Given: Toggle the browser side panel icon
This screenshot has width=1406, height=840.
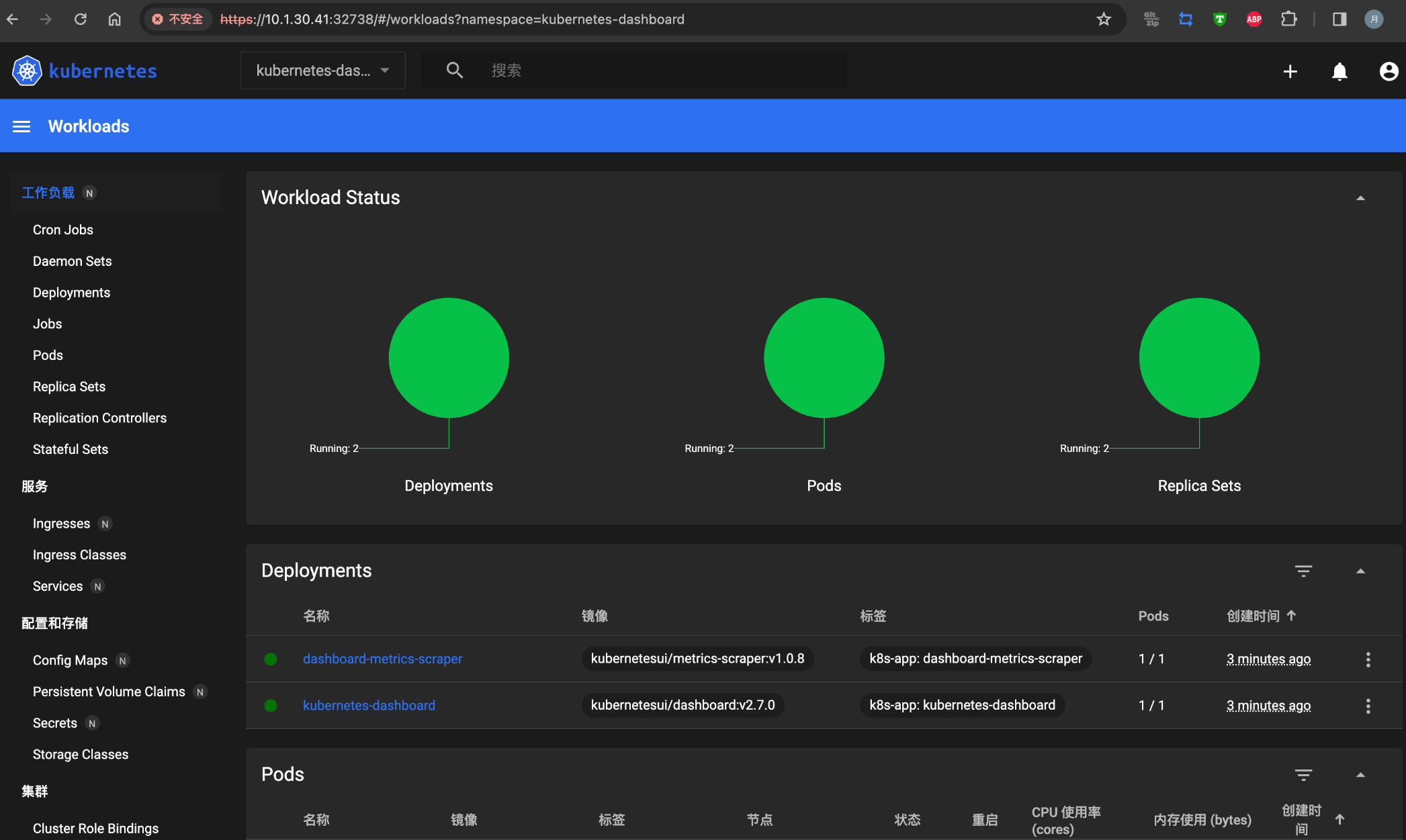Looking at the screenshot, I should (x=1339, y=19).
